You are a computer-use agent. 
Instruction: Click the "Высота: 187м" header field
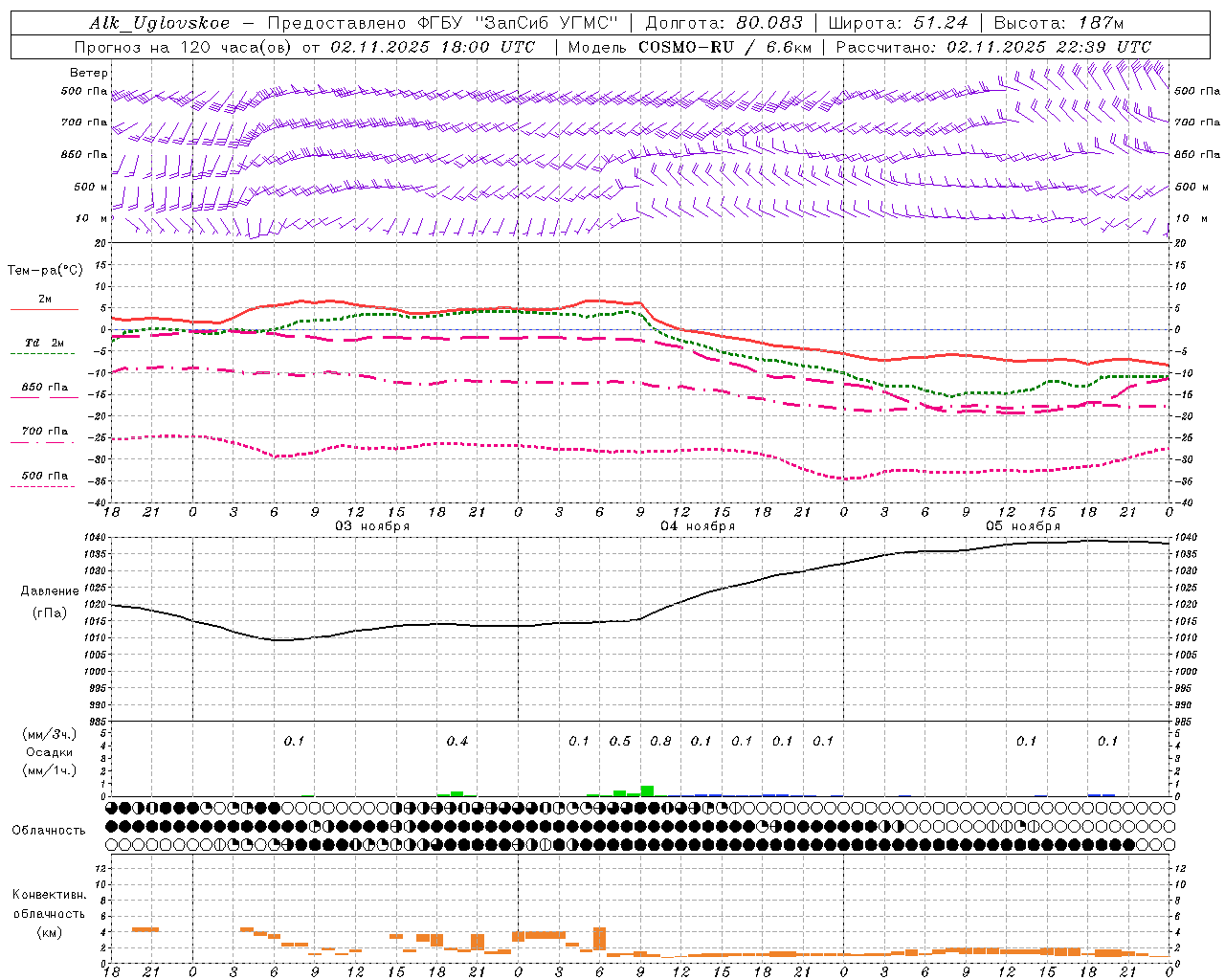pos(1059,23)
